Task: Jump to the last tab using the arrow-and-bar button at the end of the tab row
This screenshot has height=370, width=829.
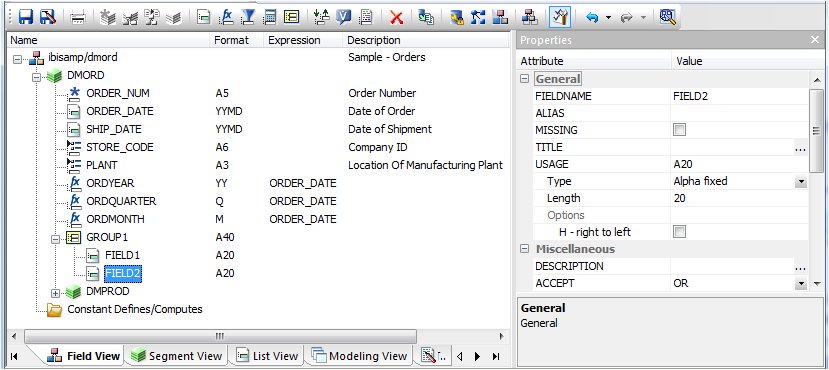Action: 495,356
